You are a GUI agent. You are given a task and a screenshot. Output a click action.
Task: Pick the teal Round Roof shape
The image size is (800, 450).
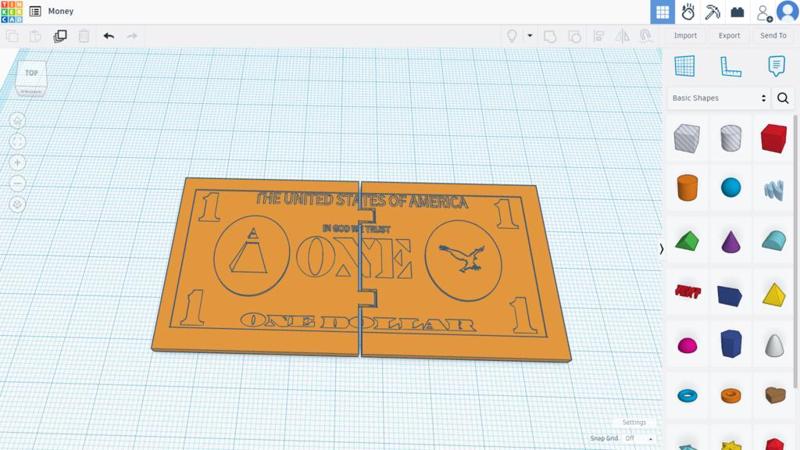774,240
